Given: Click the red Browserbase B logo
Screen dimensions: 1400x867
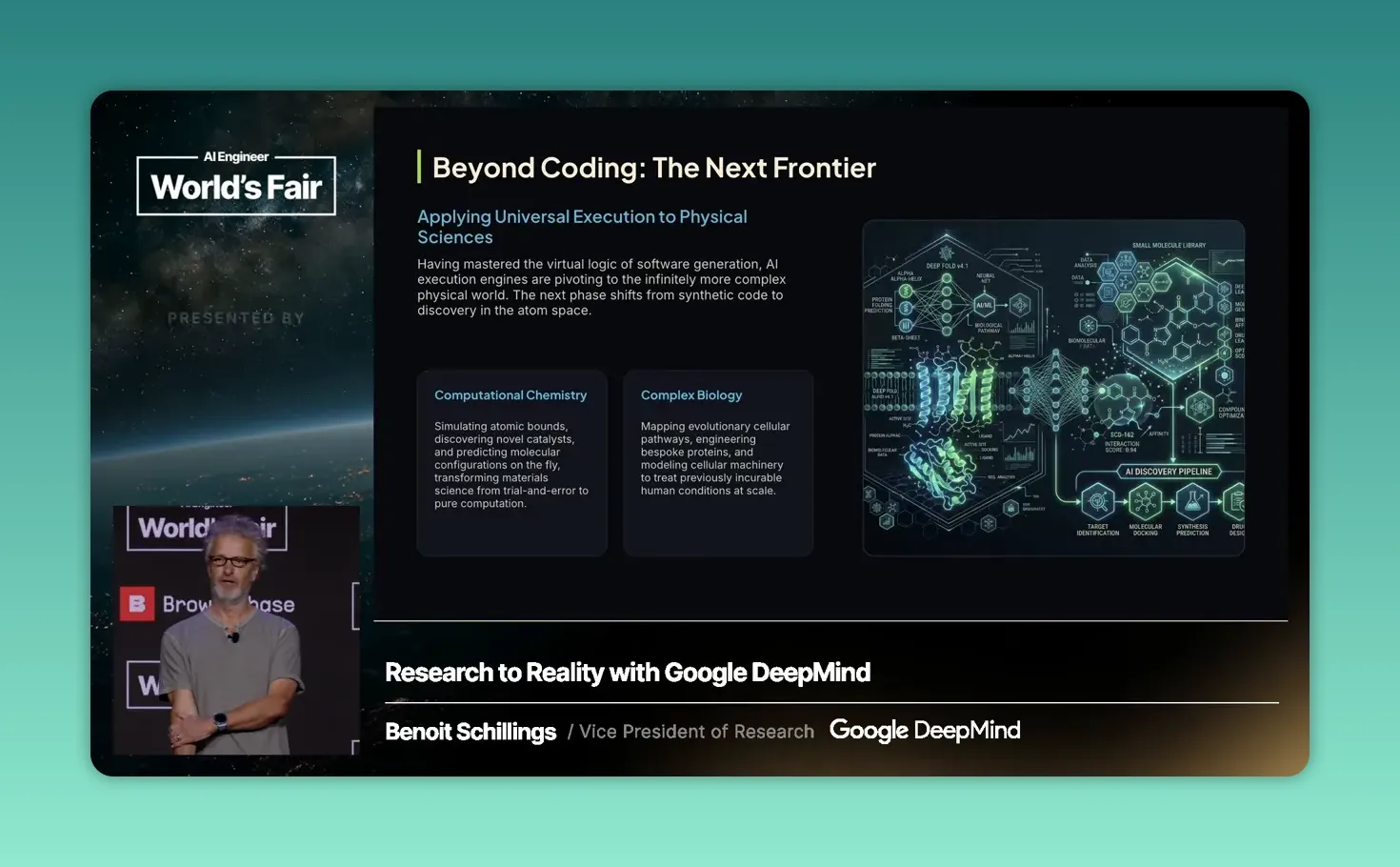Looking at the screenshot, I should [x=136, y=604].
